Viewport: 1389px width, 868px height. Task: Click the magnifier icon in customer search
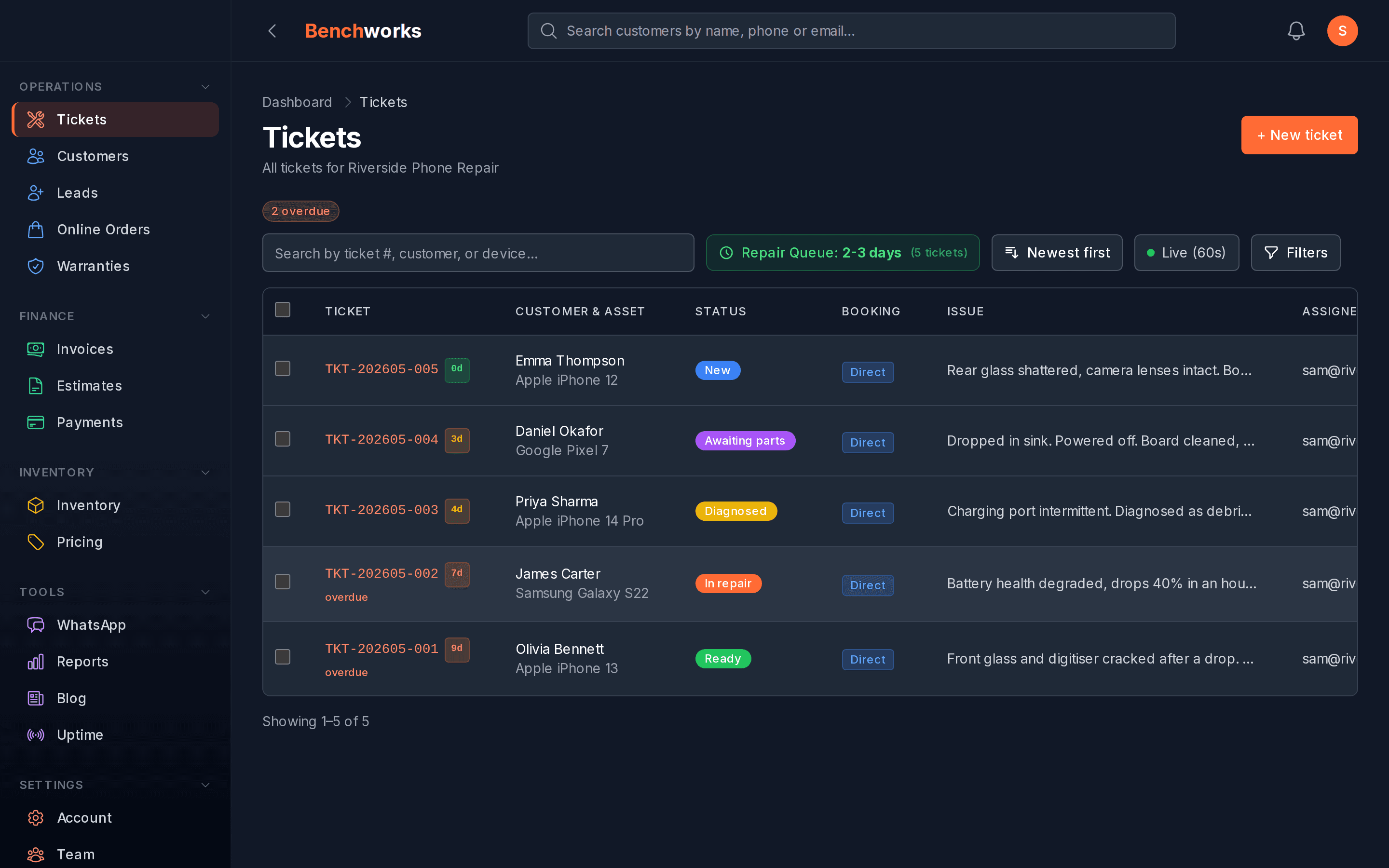click(x=549, y=30)
